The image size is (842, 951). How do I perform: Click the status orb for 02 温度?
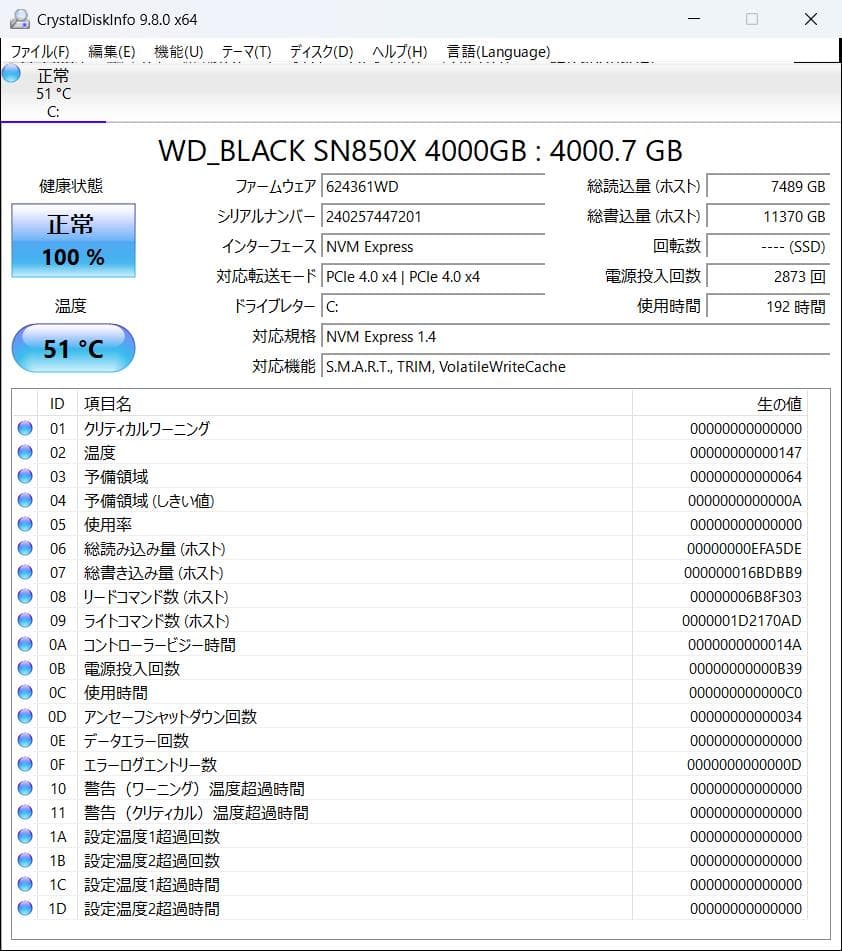tap(25, 452)
